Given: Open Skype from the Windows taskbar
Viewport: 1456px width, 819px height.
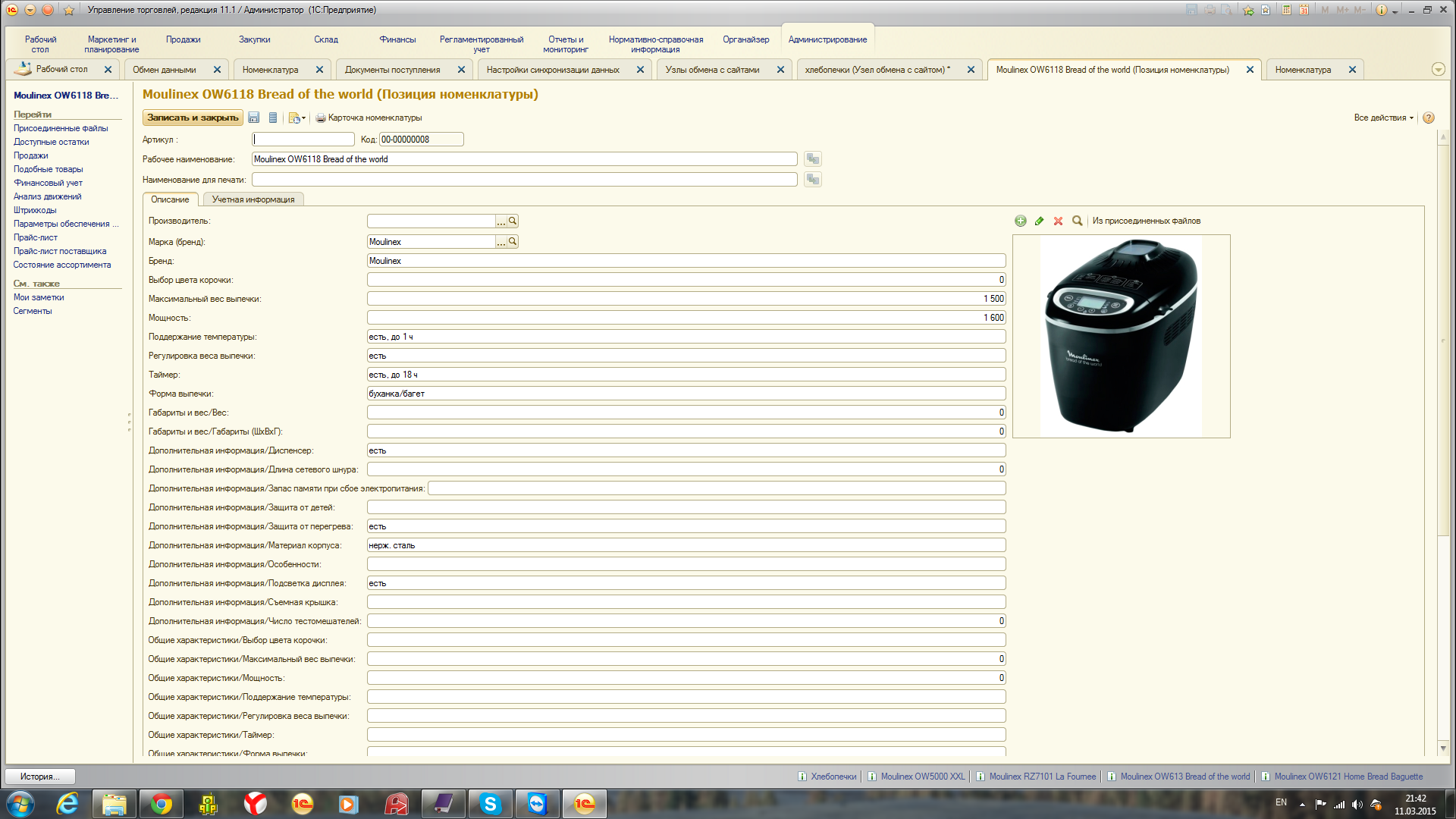Looking at the screenshot, I should [x=490, y=804].
